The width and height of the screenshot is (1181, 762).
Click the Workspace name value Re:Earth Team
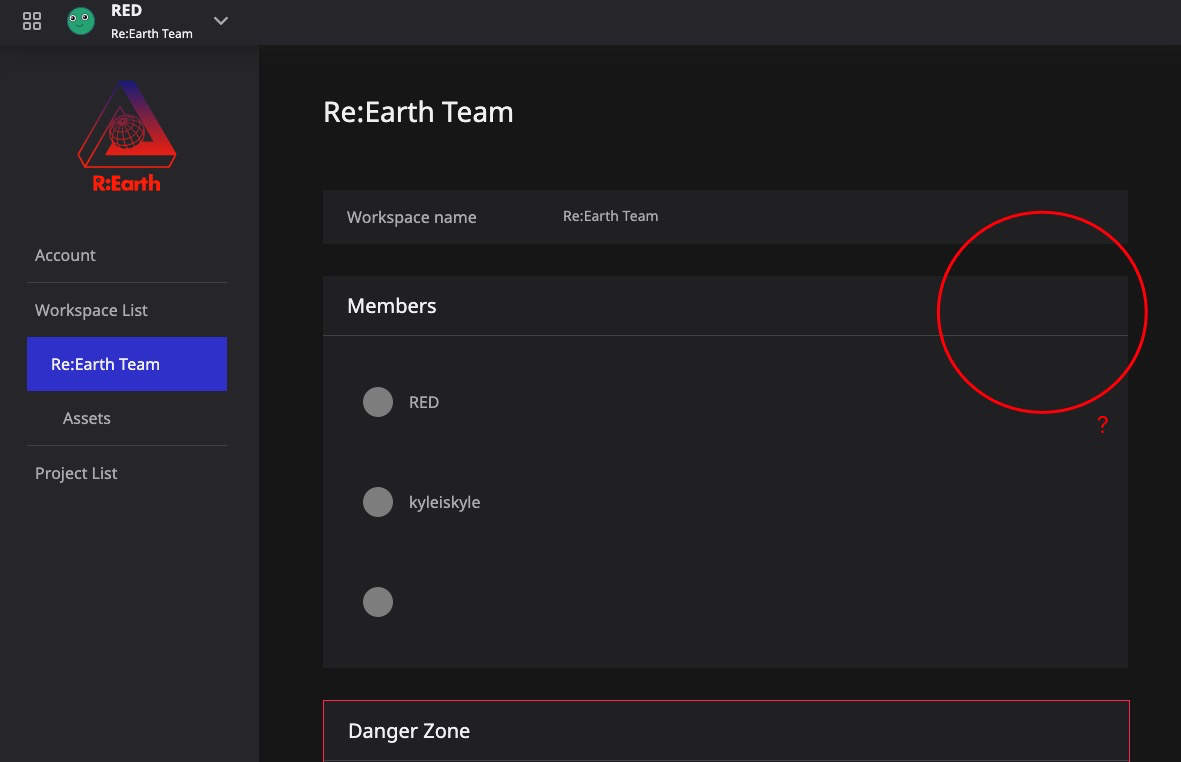610,216
